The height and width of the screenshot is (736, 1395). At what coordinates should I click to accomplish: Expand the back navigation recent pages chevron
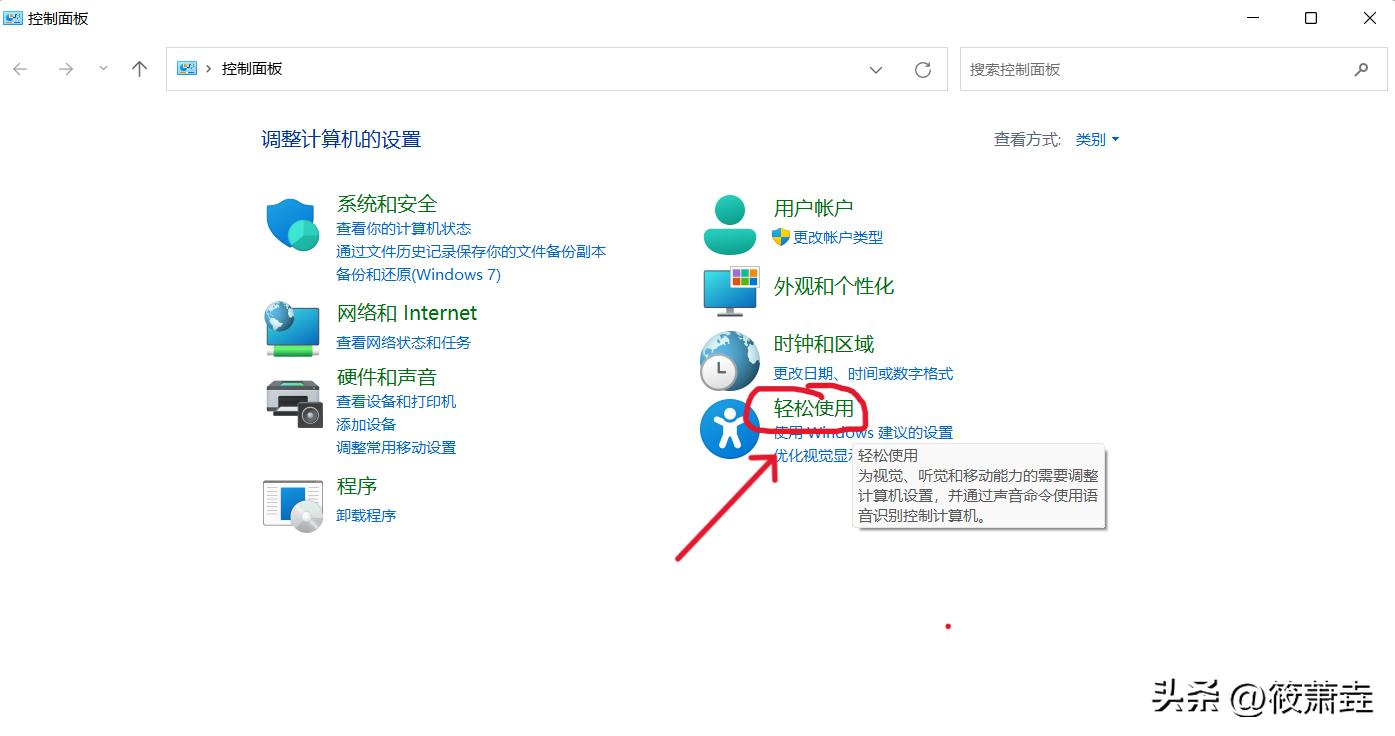[x=102, y=69]
